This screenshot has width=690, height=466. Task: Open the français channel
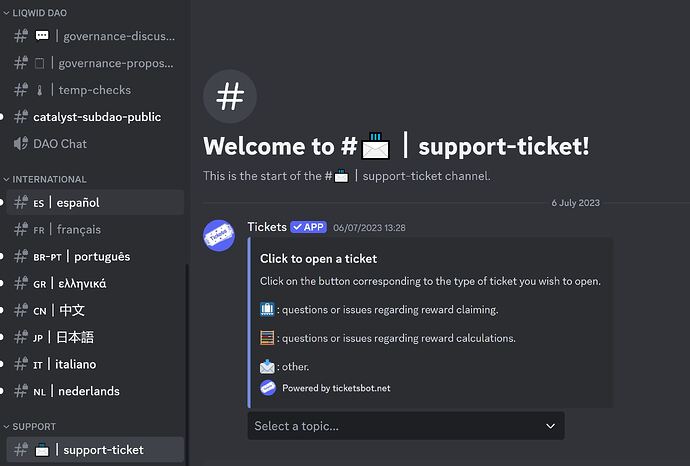click(78, 229)
